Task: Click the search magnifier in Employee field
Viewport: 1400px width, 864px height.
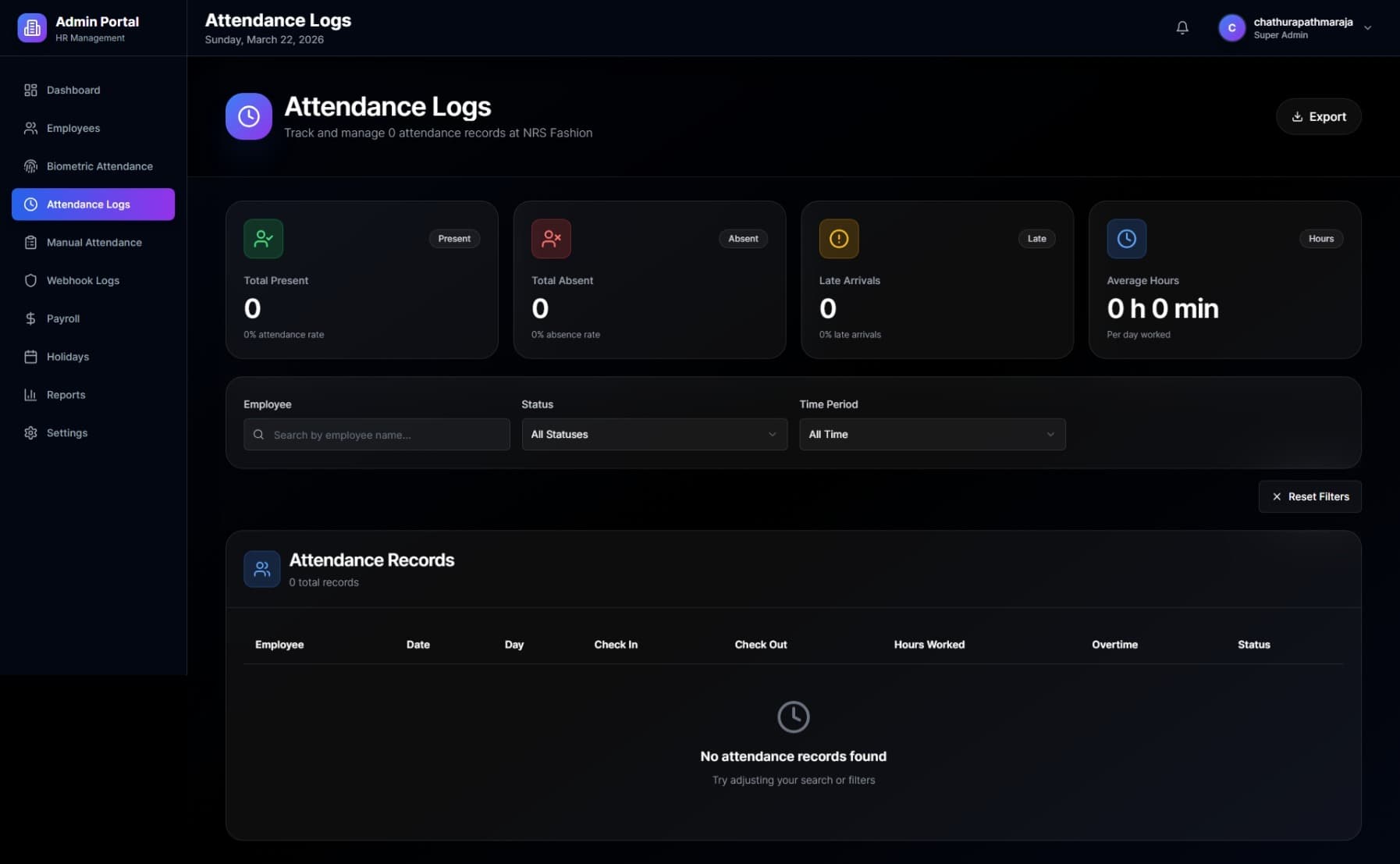Action: pos(259,435)
